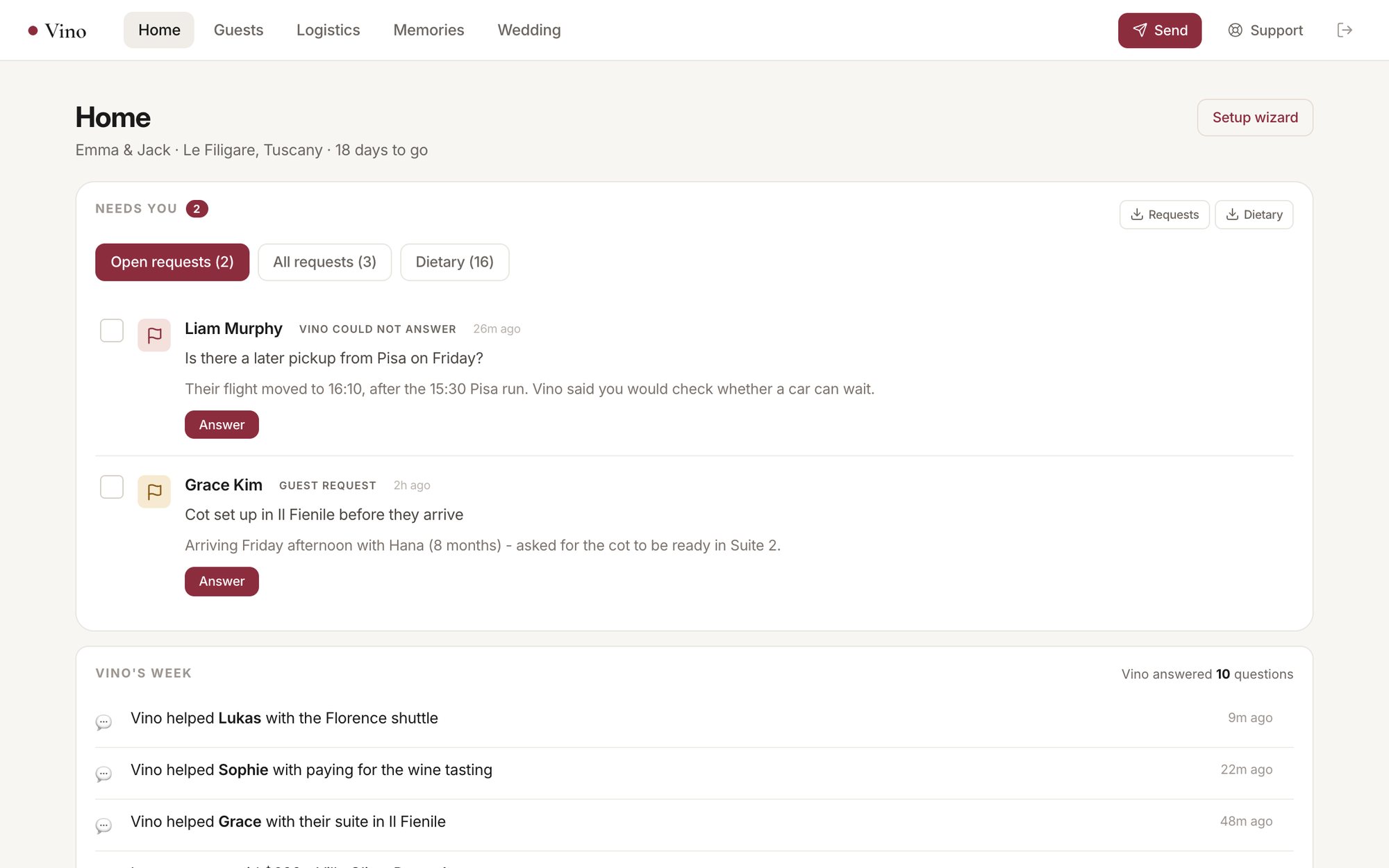Click 'Is there a later pickup from Pisa on Friday?'
This screenshot has height=868, width=1389.
coord(334,358)
